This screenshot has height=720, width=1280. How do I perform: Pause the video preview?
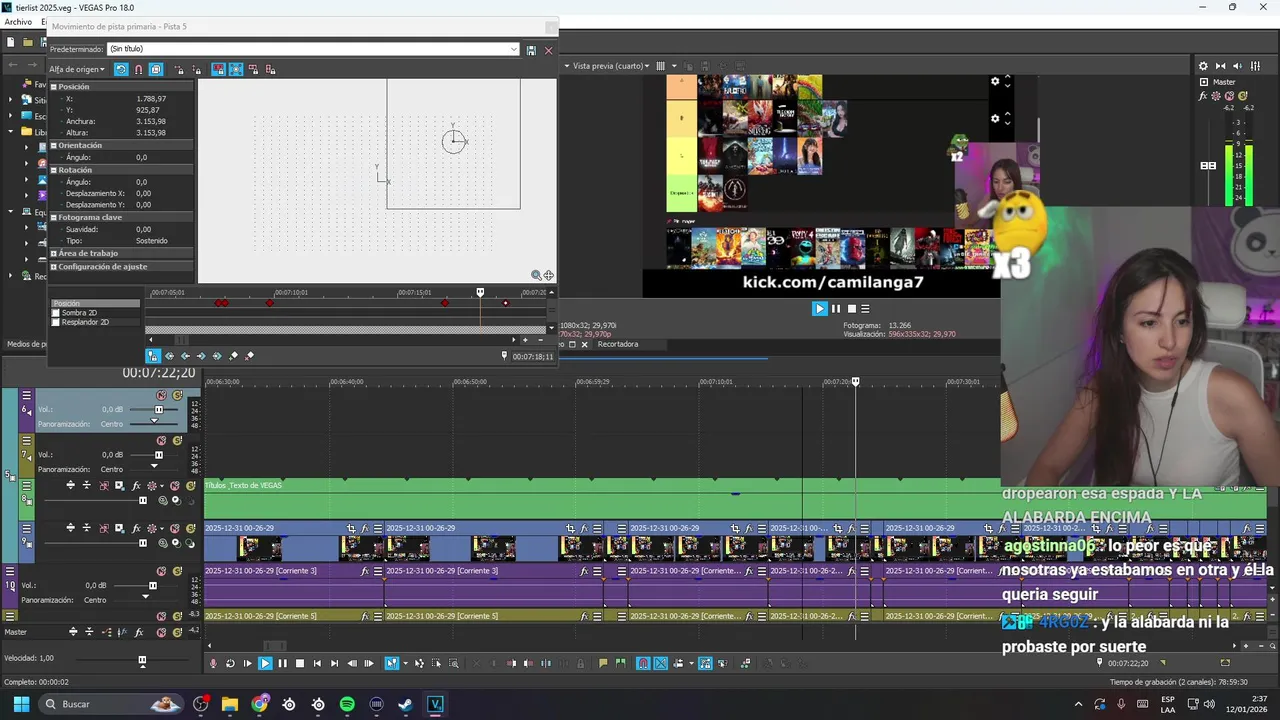click(836, 309)
